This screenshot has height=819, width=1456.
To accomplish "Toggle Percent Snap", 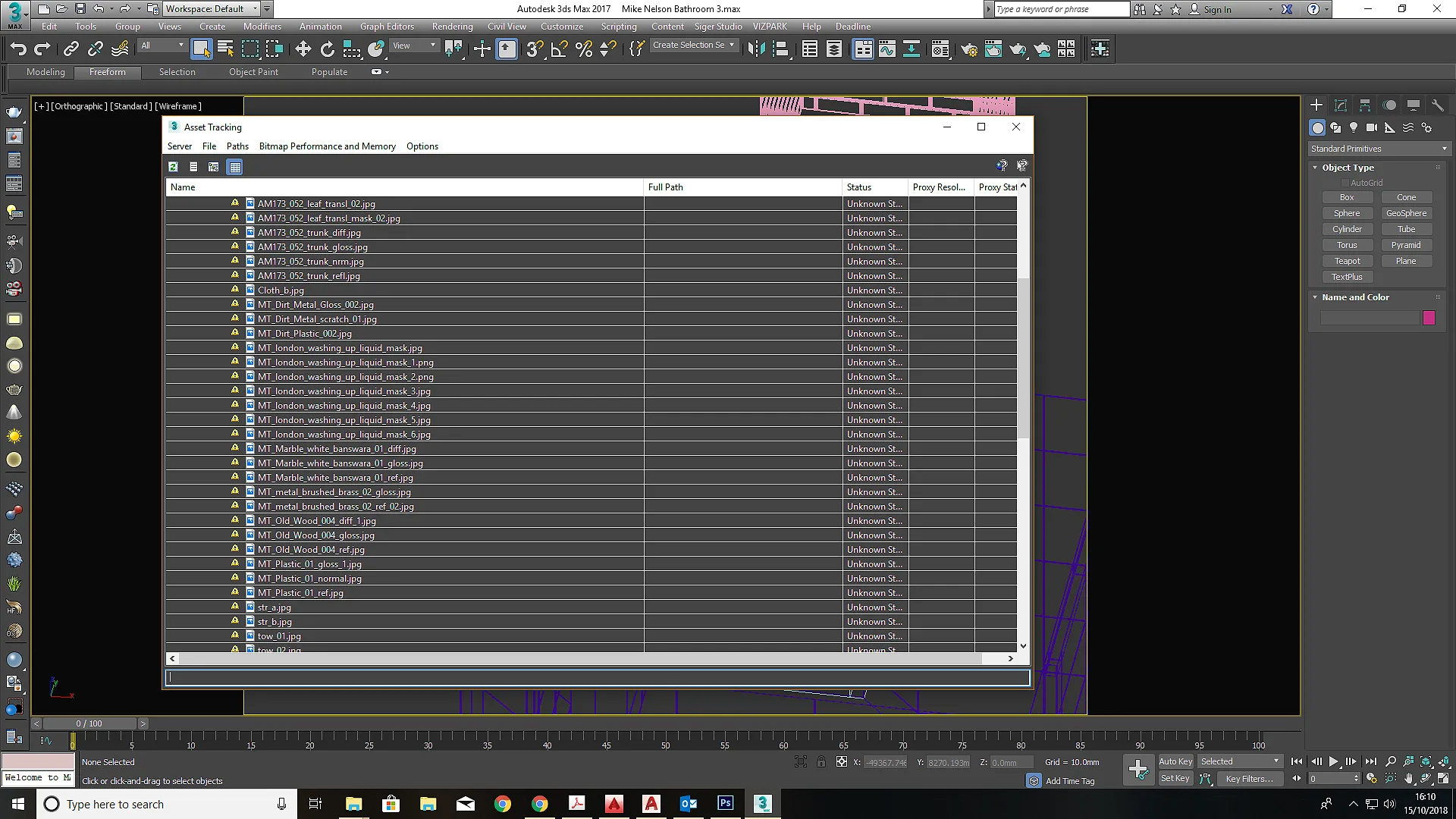I will (x=583, y=49).
